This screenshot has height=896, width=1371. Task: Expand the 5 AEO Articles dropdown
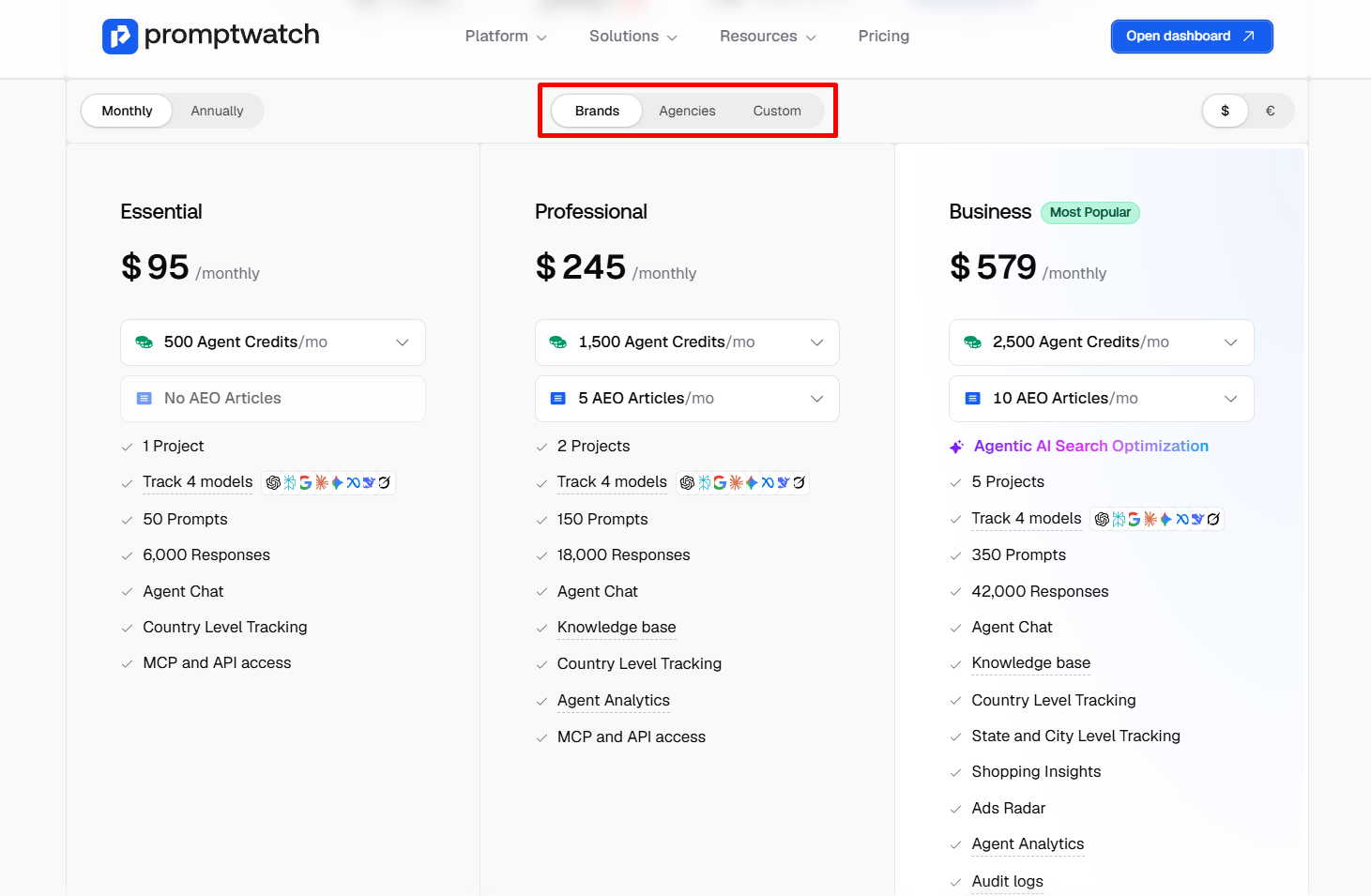pos(687,399)
